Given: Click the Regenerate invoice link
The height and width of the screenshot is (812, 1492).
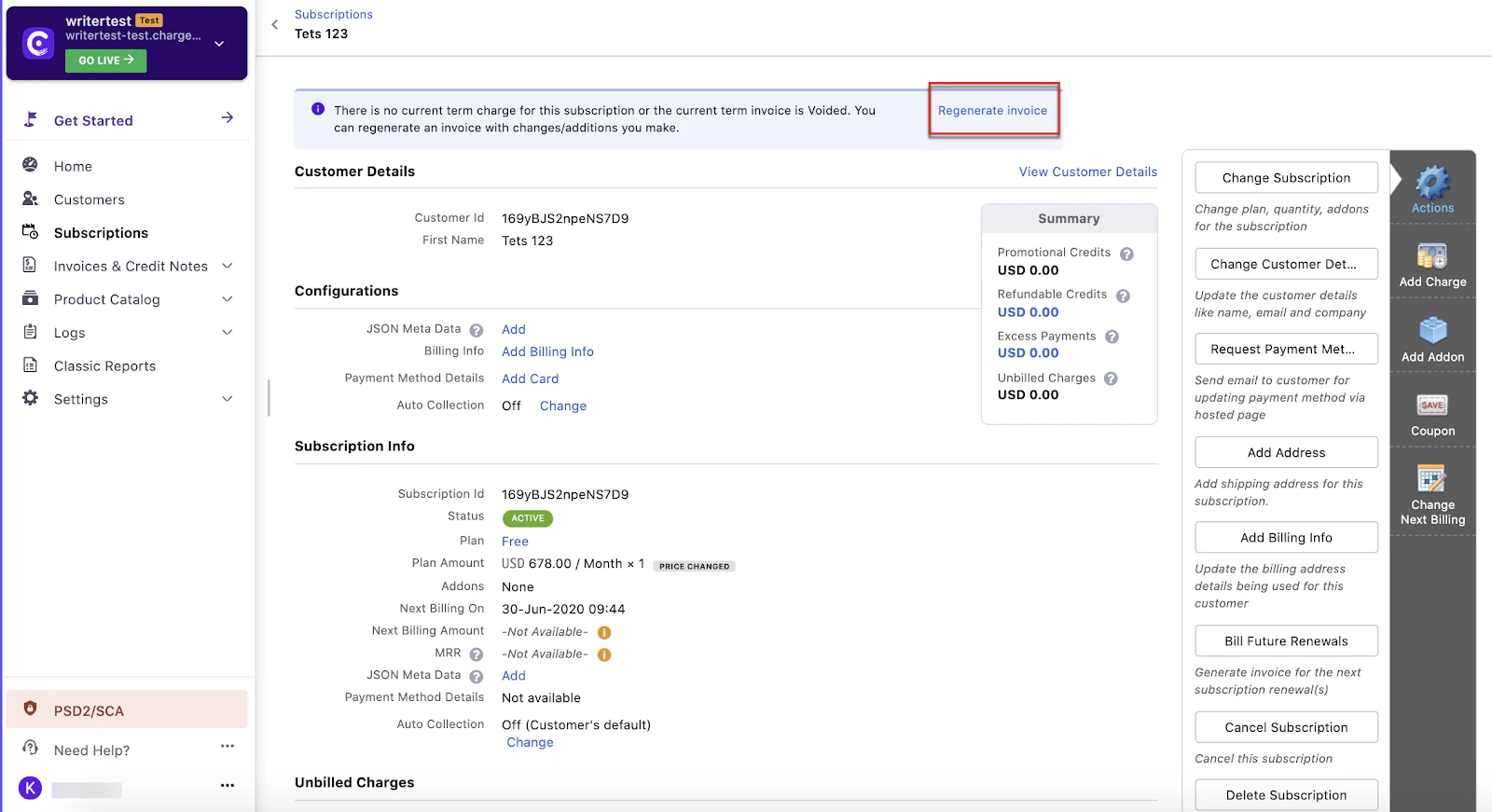Looking at the screenshot, I should [x=992, y=111].
